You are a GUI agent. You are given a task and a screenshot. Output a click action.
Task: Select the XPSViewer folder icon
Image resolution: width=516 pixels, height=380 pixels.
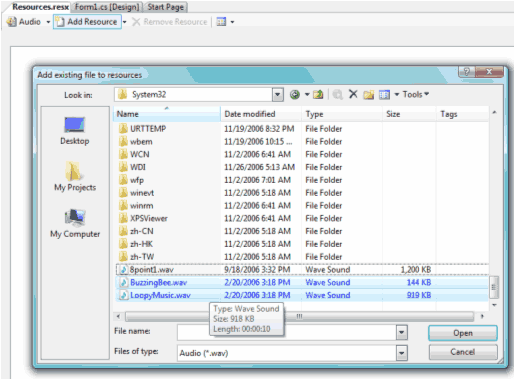pos(123,218)
